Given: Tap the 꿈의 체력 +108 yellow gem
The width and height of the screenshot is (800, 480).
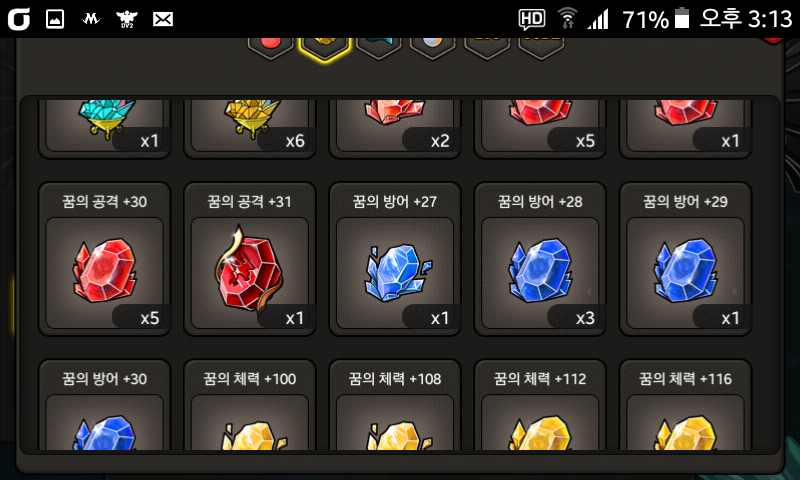Looking at the screenshot, I should point(395,405).
